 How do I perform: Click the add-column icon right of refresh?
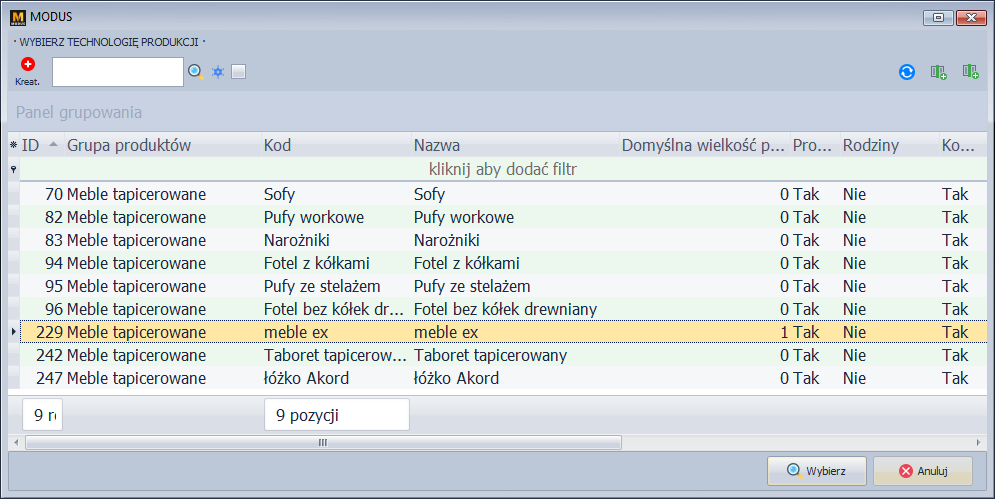[938, 72]
